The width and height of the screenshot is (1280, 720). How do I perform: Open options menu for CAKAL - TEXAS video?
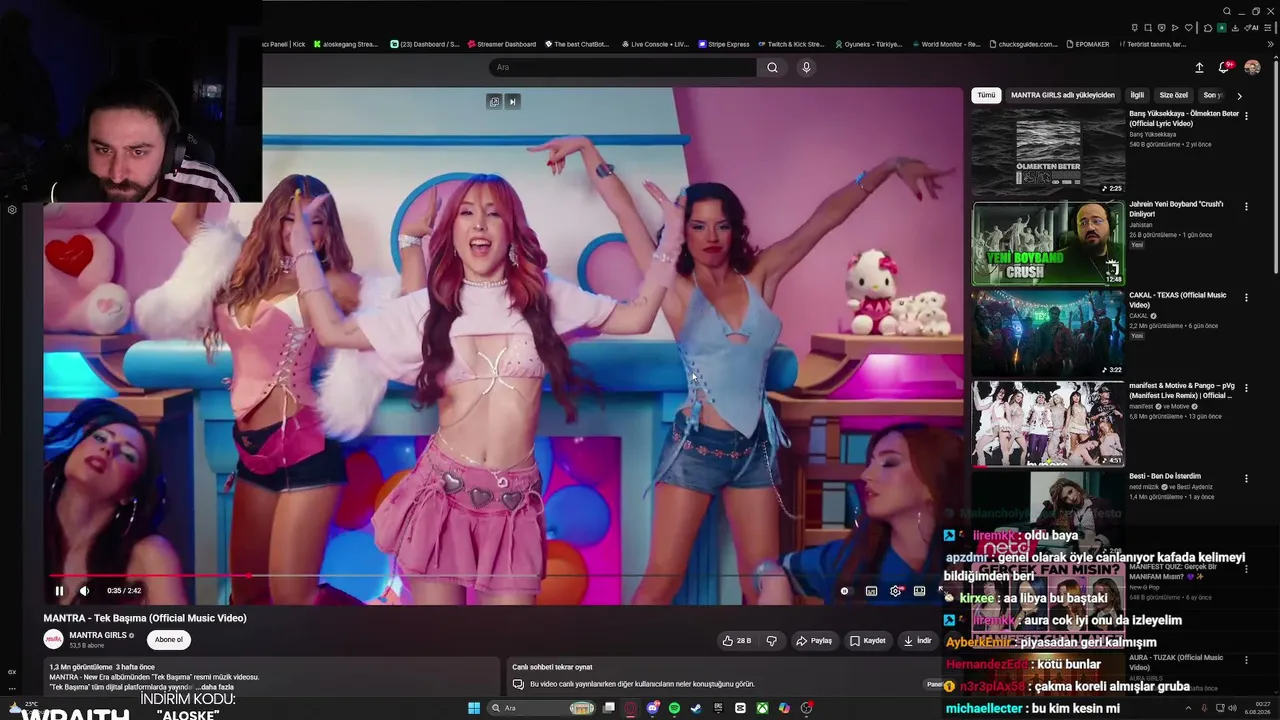(1246, 297)
